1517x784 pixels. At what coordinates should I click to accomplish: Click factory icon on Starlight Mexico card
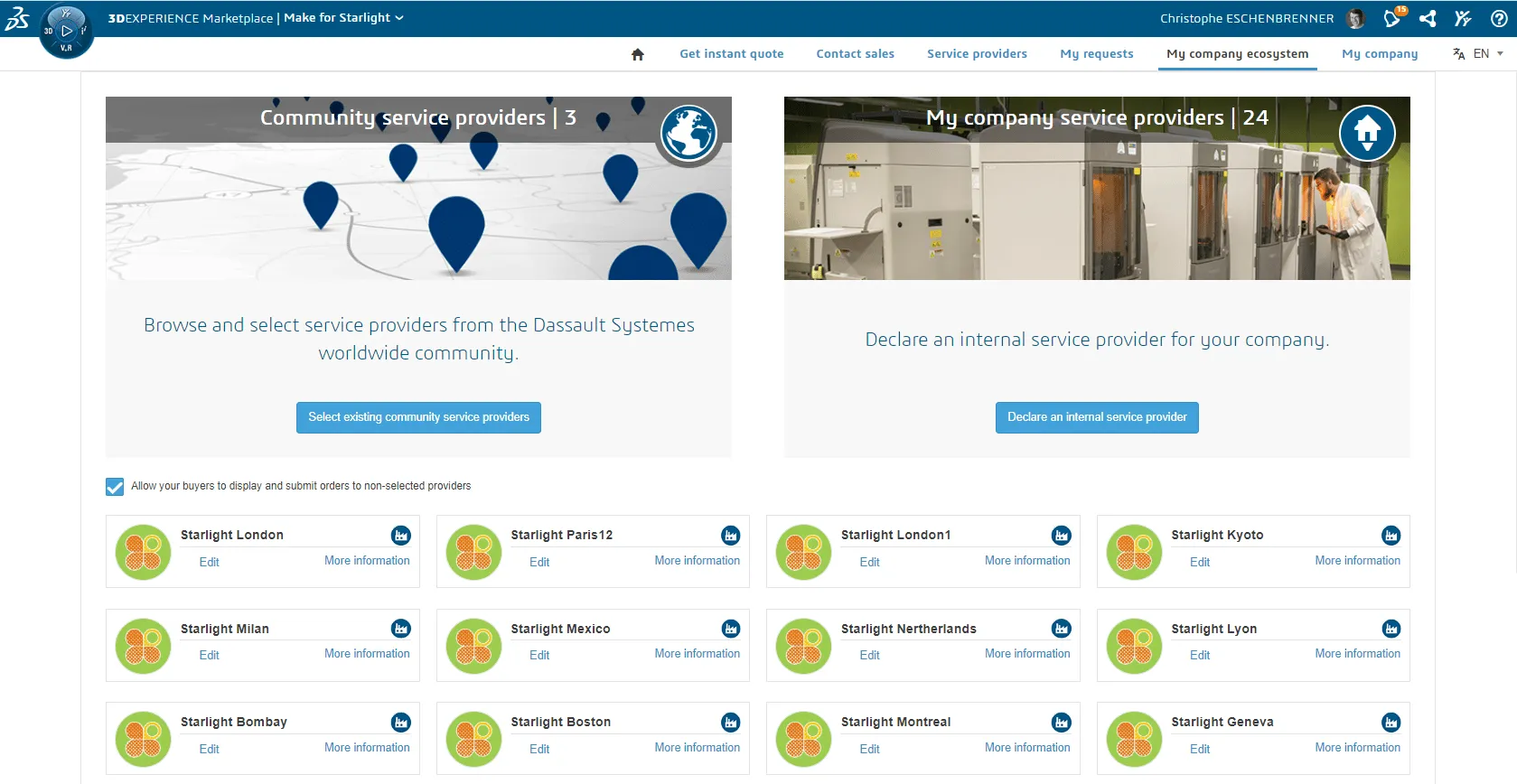[x=731, y=629]
